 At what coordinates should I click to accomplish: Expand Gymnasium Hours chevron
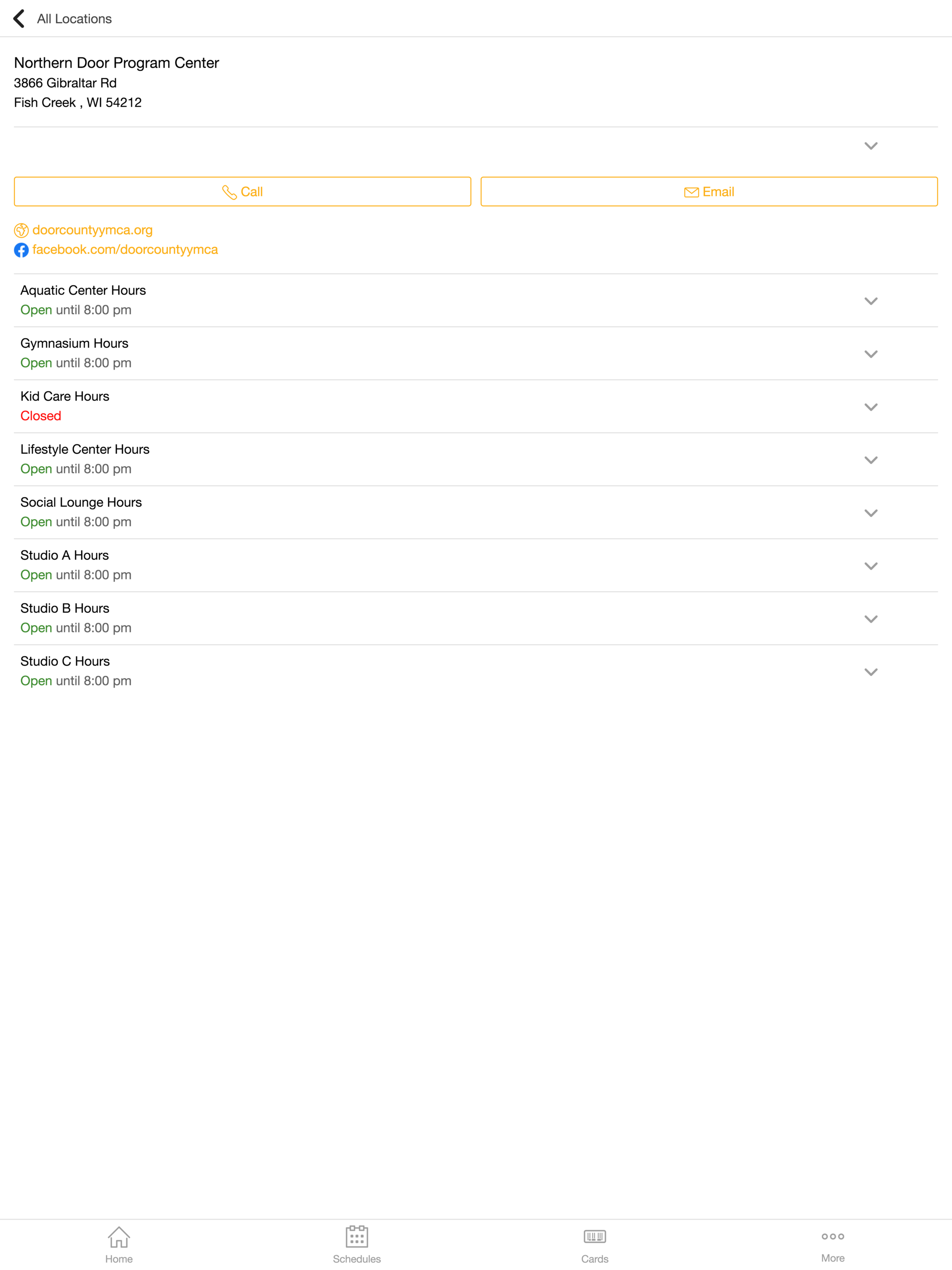[871, 354]
